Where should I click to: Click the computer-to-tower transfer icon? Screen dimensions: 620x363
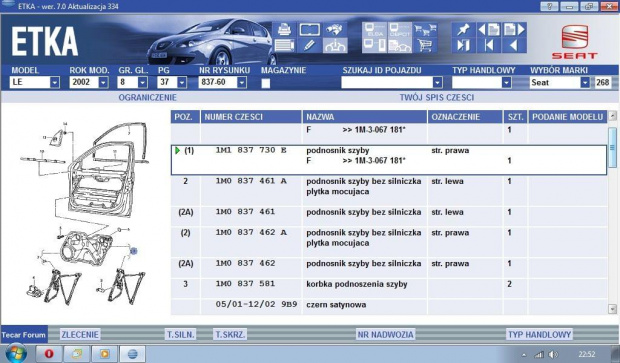pyautogui.click(x=374, y=45)
